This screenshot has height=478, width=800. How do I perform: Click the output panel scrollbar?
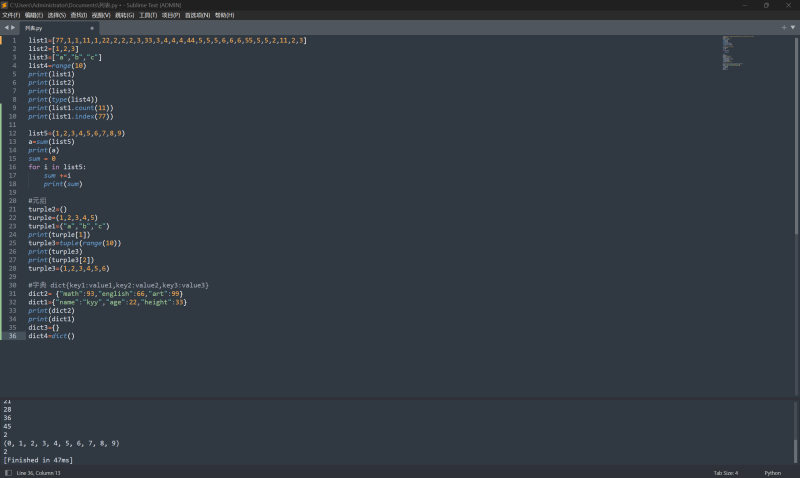[x=796, y=450]
